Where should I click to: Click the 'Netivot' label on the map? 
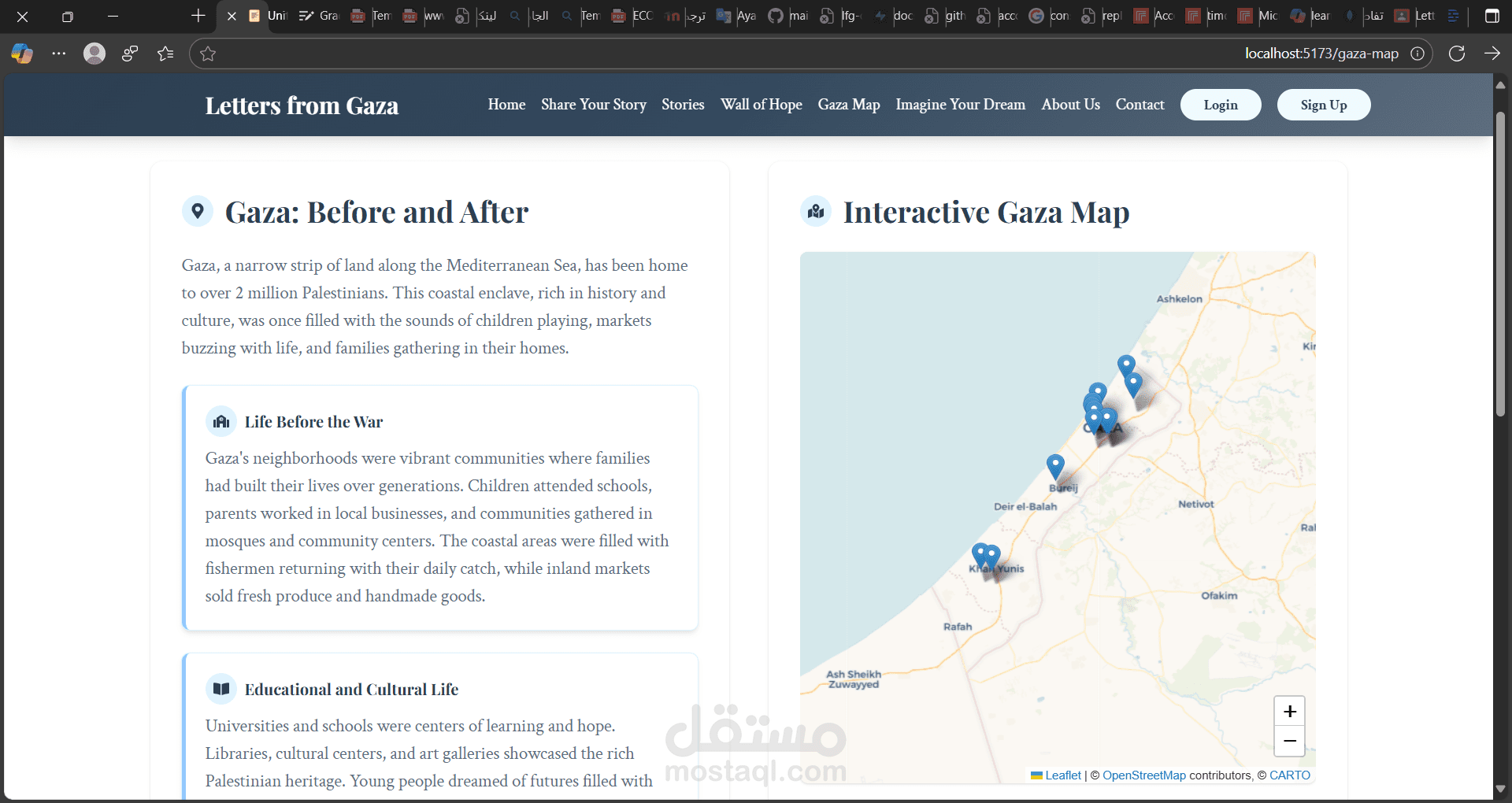(x=1196, y=504)
